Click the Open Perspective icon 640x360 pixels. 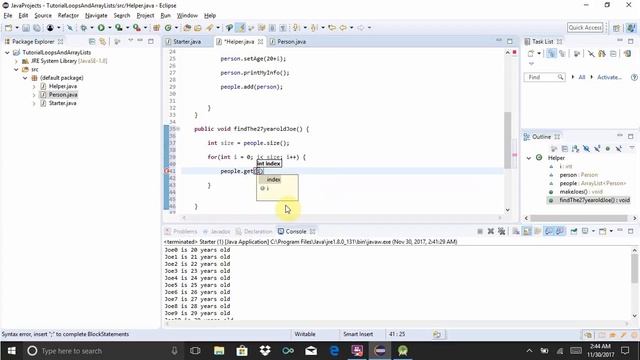pyautogui.click(x=617, y=28)
